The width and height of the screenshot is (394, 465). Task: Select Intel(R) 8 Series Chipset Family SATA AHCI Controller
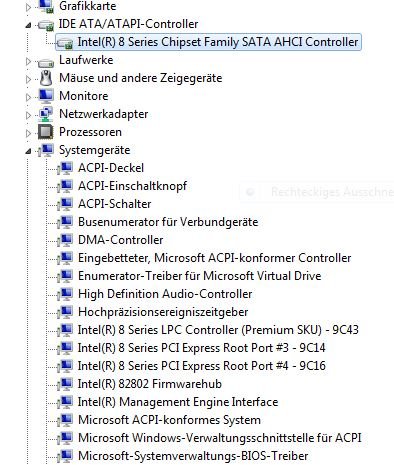218,42
